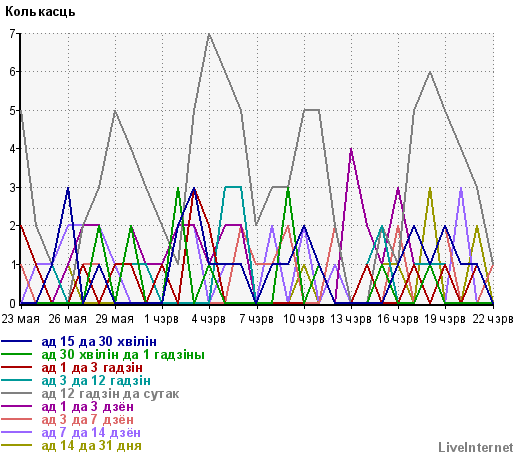Screen dimensions: 520x457
Task: Click y-axis value 6
Action: 12,72
